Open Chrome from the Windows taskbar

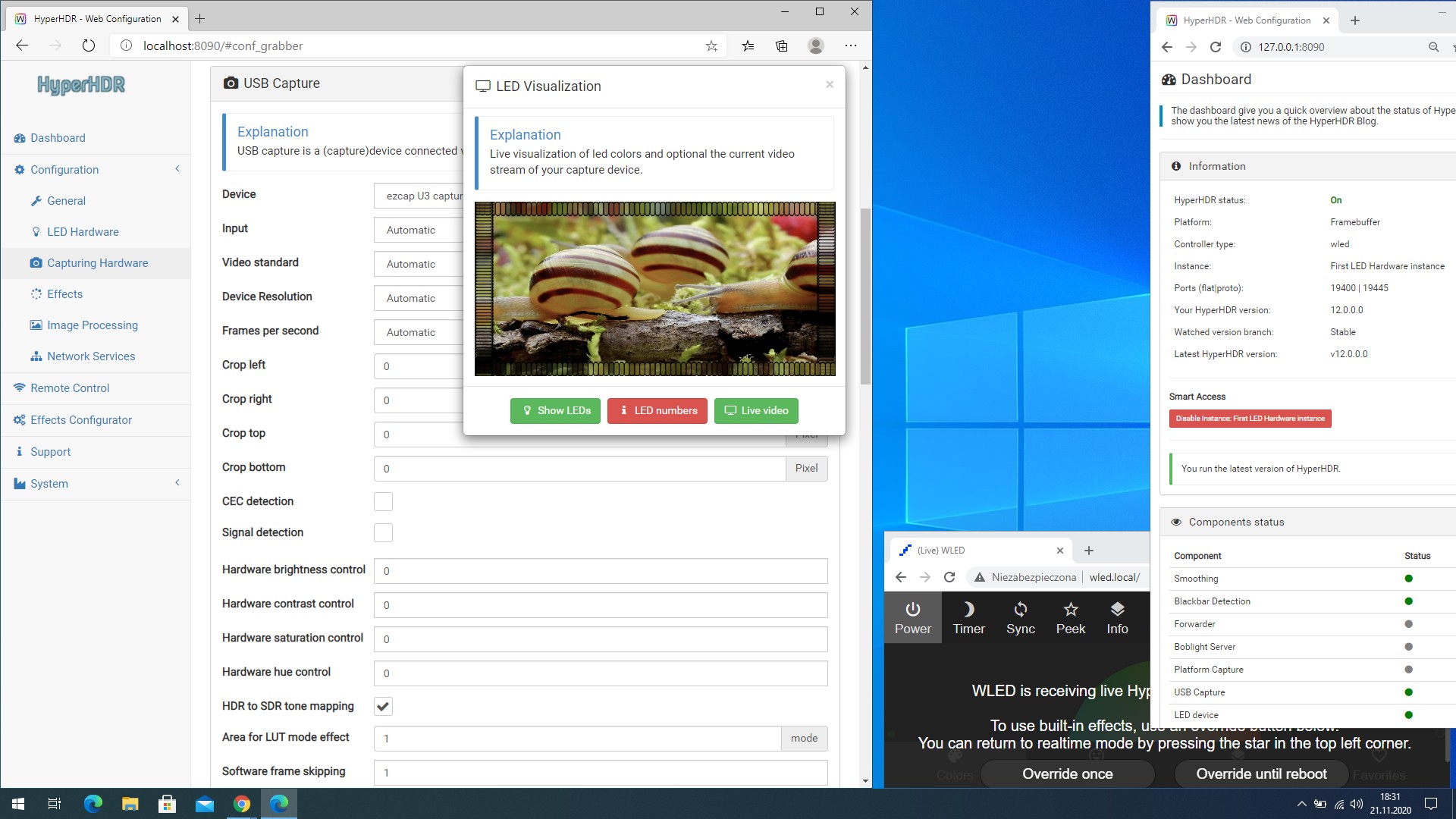pos(242,804)
